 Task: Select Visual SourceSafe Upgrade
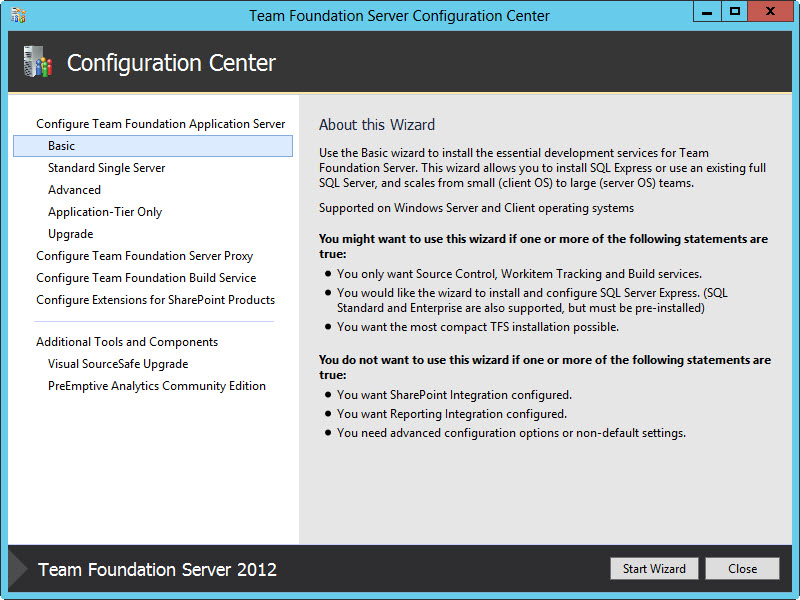tap(117, 363)
